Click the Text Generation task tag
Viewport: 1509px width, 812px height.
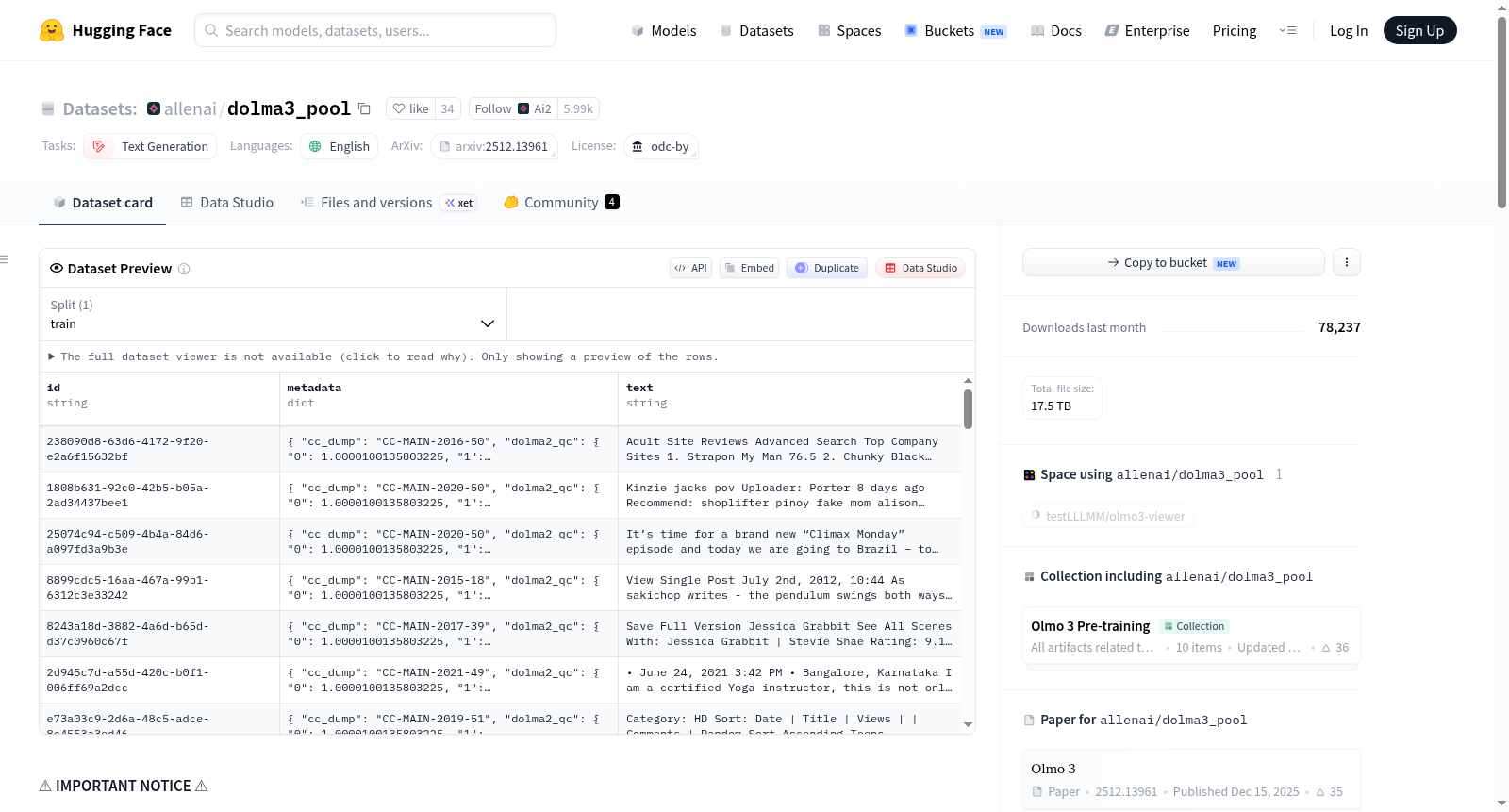pos(150,146)
